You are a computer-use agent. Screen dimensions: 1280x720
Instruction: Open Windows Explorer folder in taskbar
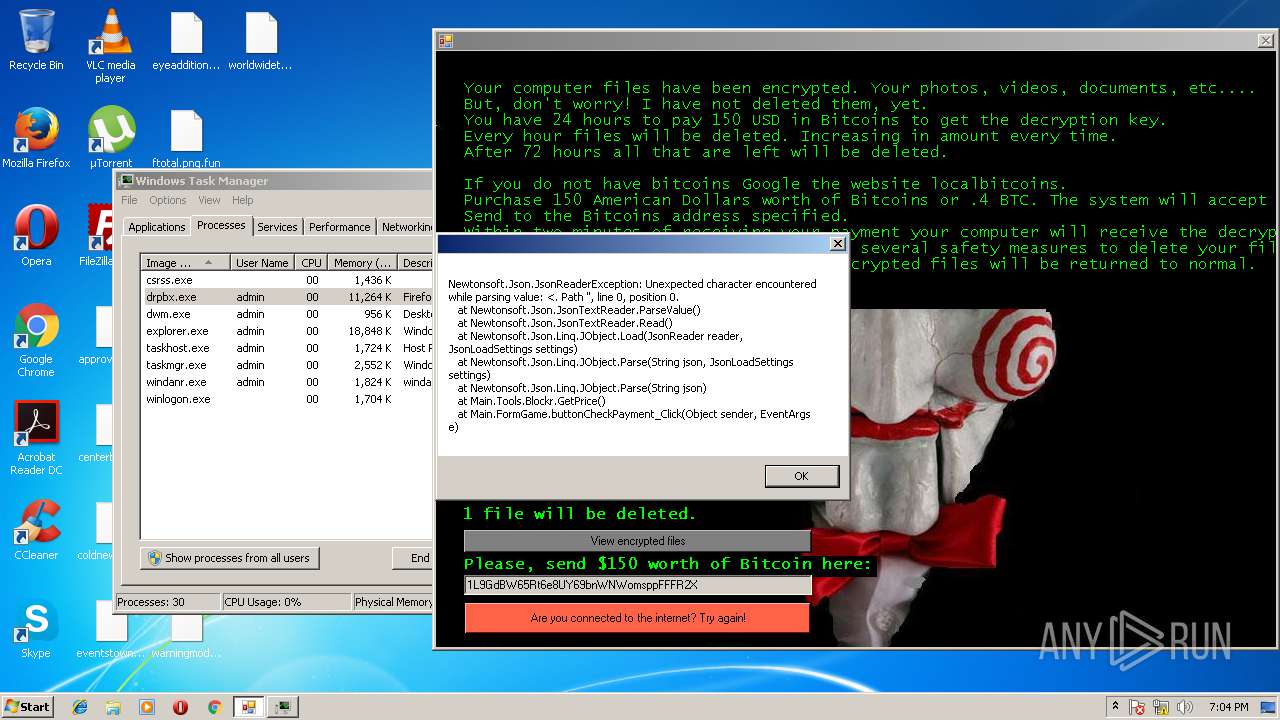click(113, 707)
